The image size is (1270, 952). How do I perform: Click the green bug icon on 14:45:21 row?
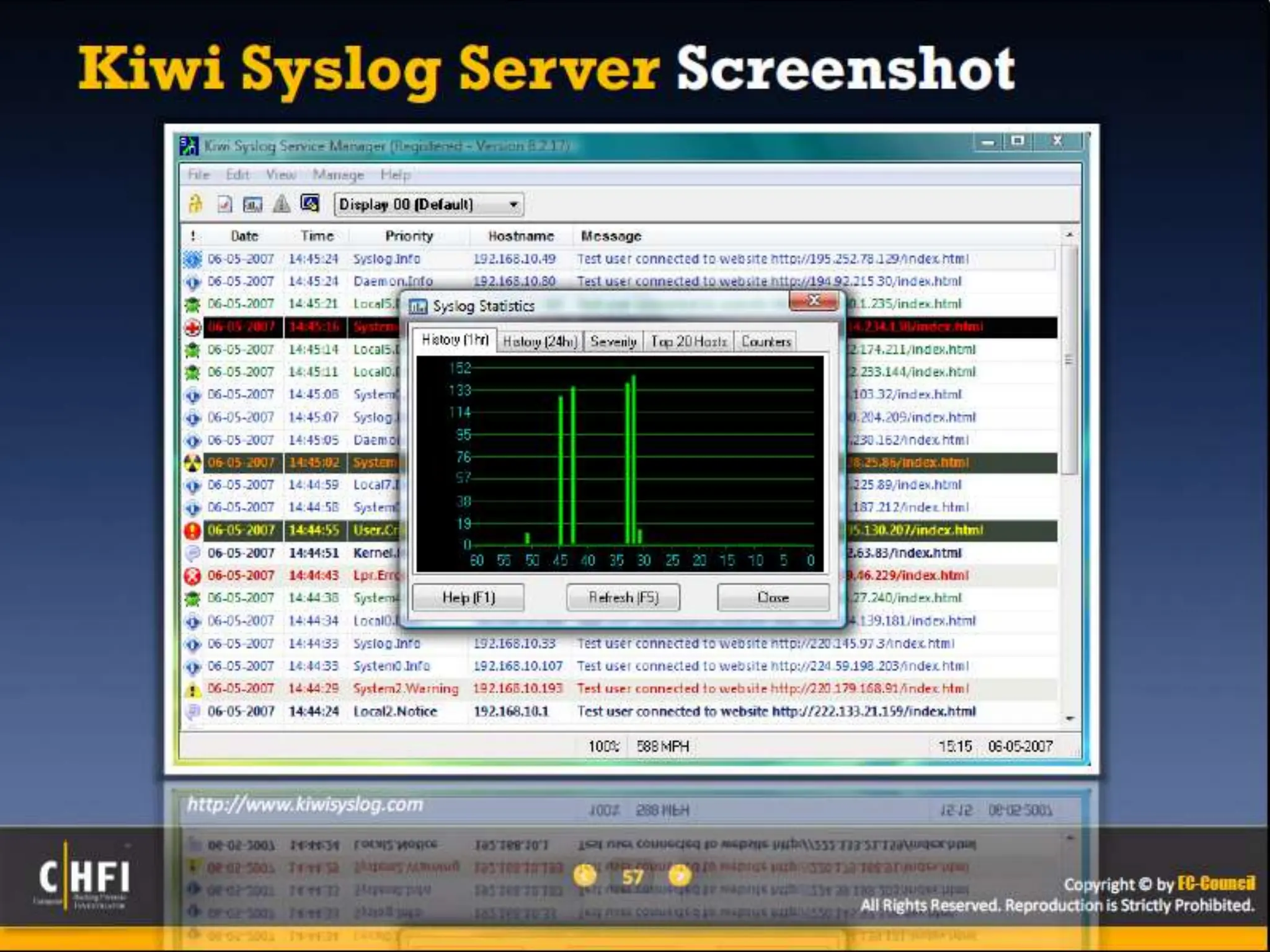click(x=193, y=304)
